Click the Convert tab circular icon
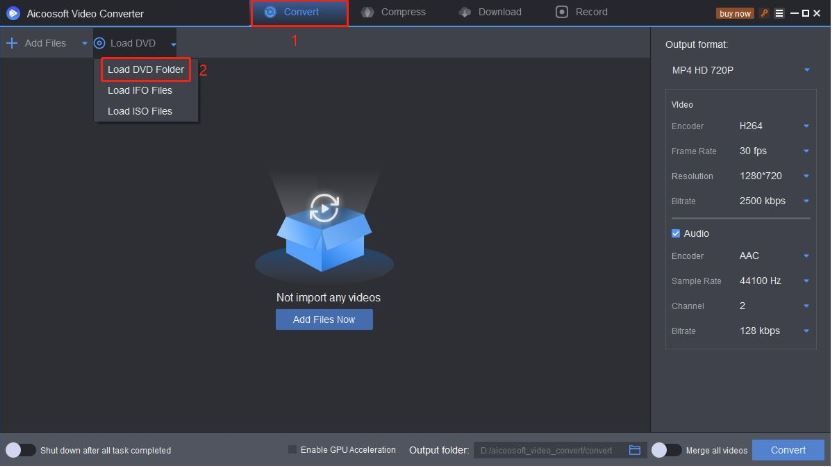This screenshot has width=833, height=467. click(270, 12)
